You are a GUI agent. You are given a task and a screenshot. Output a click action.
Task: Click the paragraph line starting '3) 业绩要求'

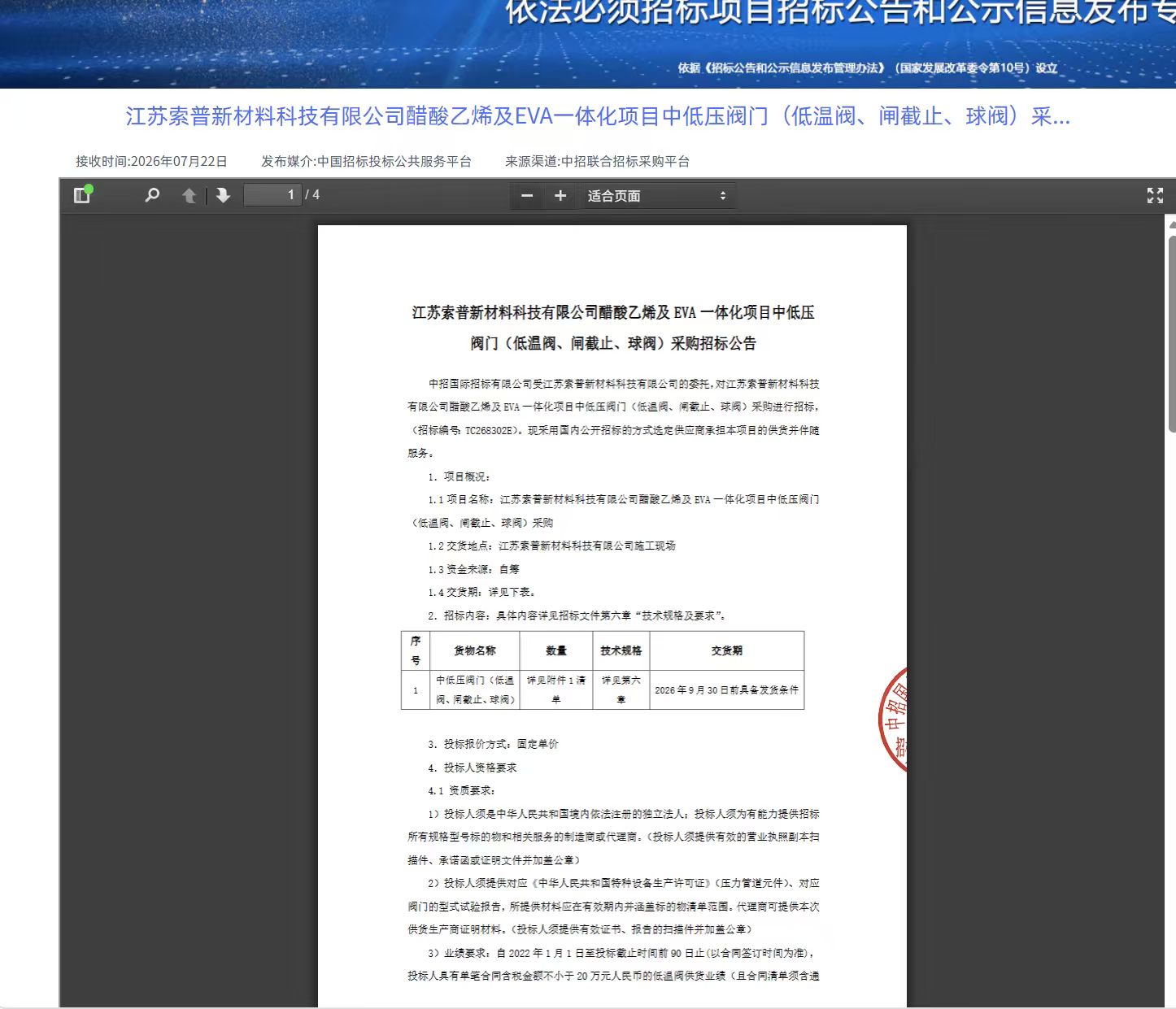pyautogui.click(x=622, y=953)
